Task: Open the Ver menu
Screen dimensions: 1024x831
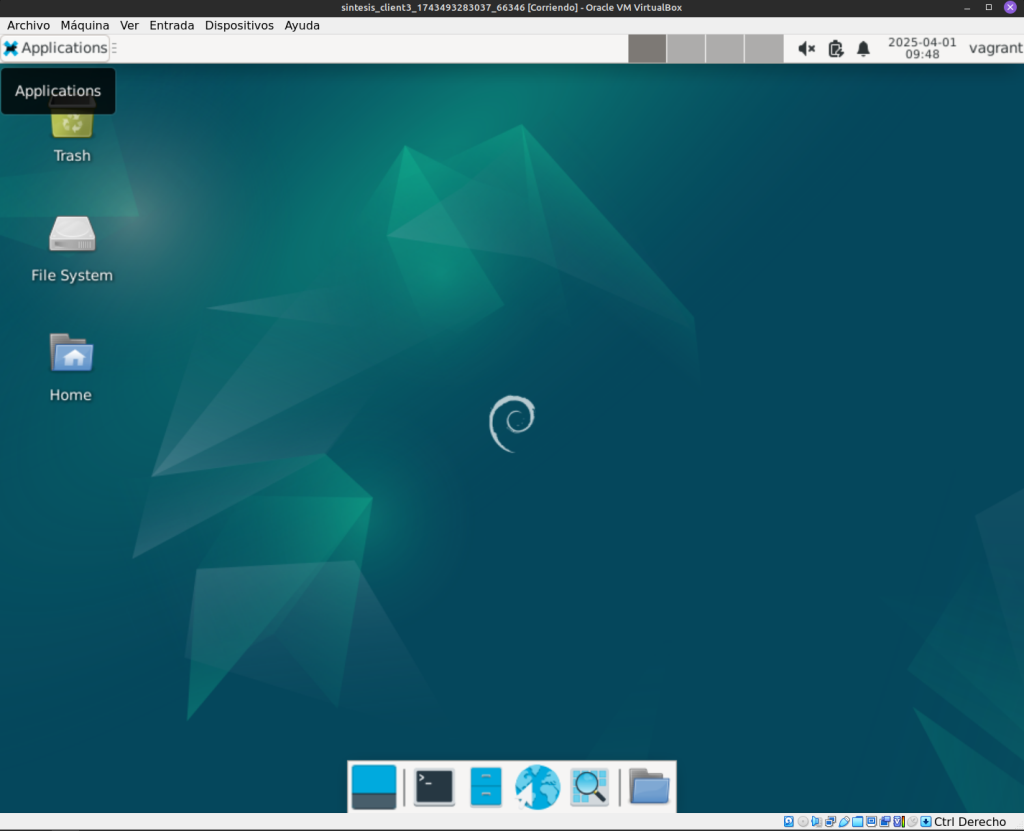Action: (x=129, y=25)
